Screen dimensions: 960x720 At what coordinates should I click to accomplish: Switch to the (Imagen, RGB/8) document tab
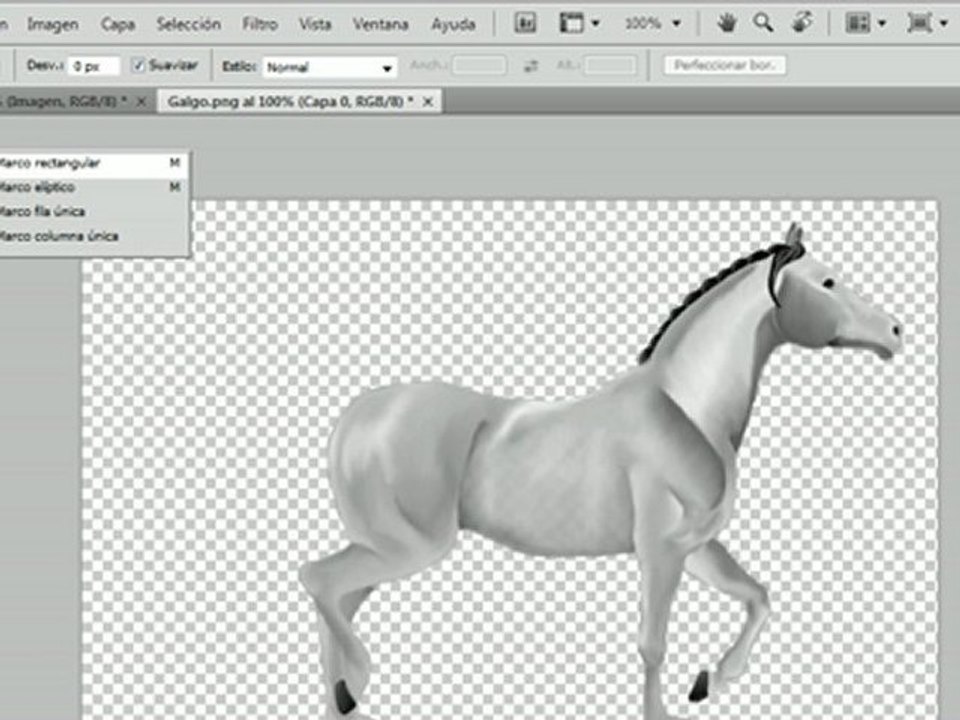(64, 102)
